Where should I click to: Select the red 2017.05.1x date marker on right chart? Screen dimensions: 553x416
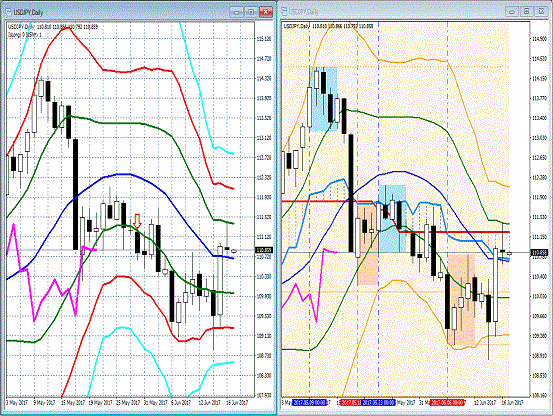coord(351,402)
